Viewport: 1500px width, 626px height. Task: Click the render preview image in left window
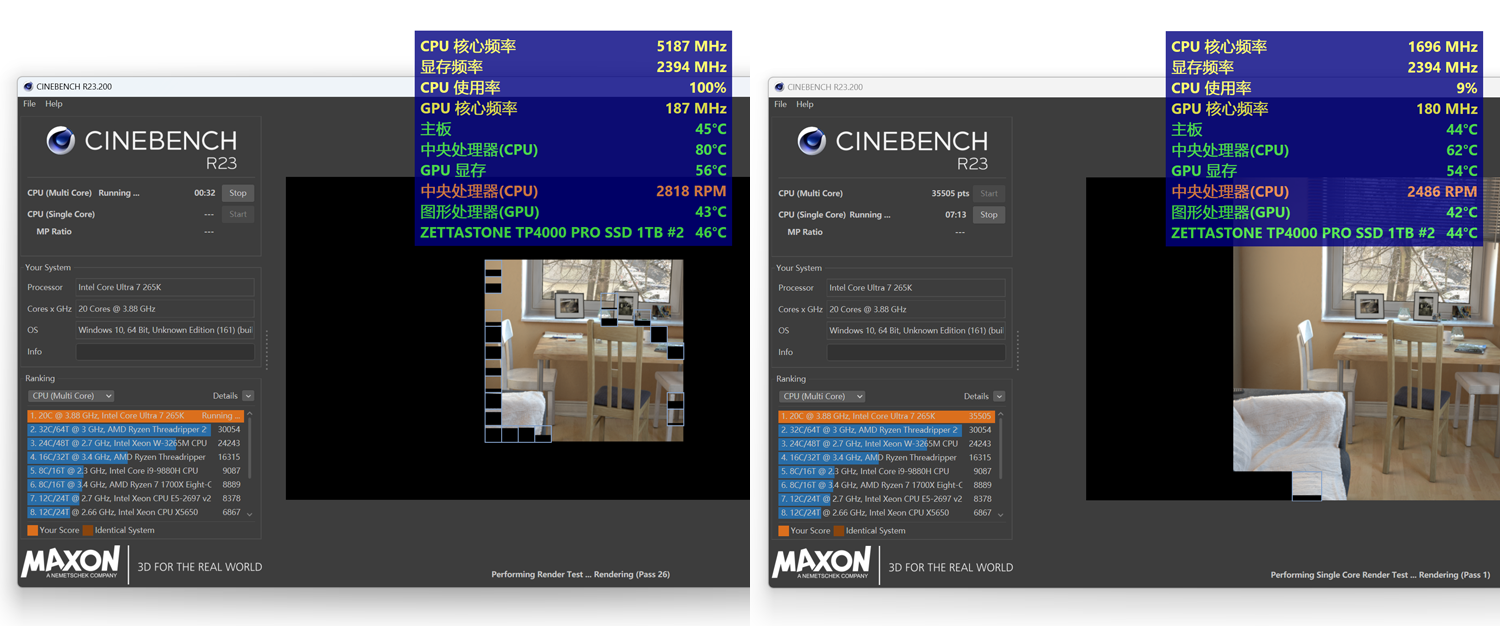click(584, 351)
